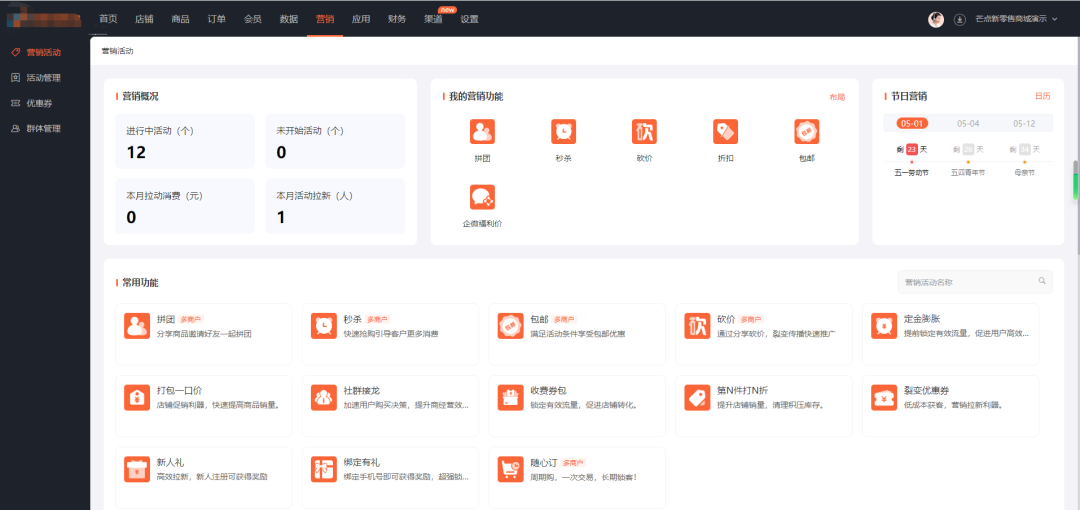The image size is (1080, 510).
Task: Click the 砍价 card icon in 常用功能
Action: 697,326
